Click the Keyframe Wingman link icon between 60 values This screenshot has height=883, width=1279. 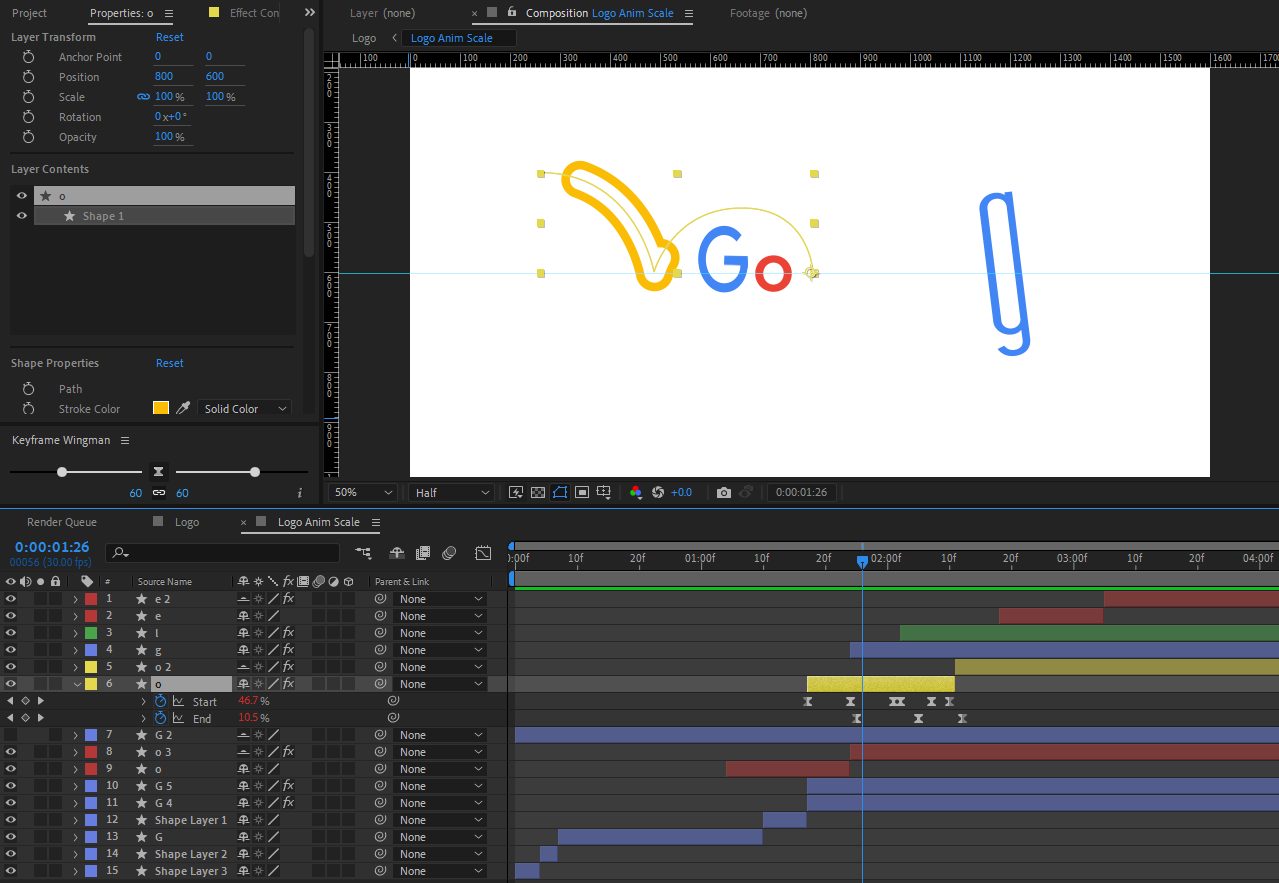pyautogui.click(x=158, y=493)
